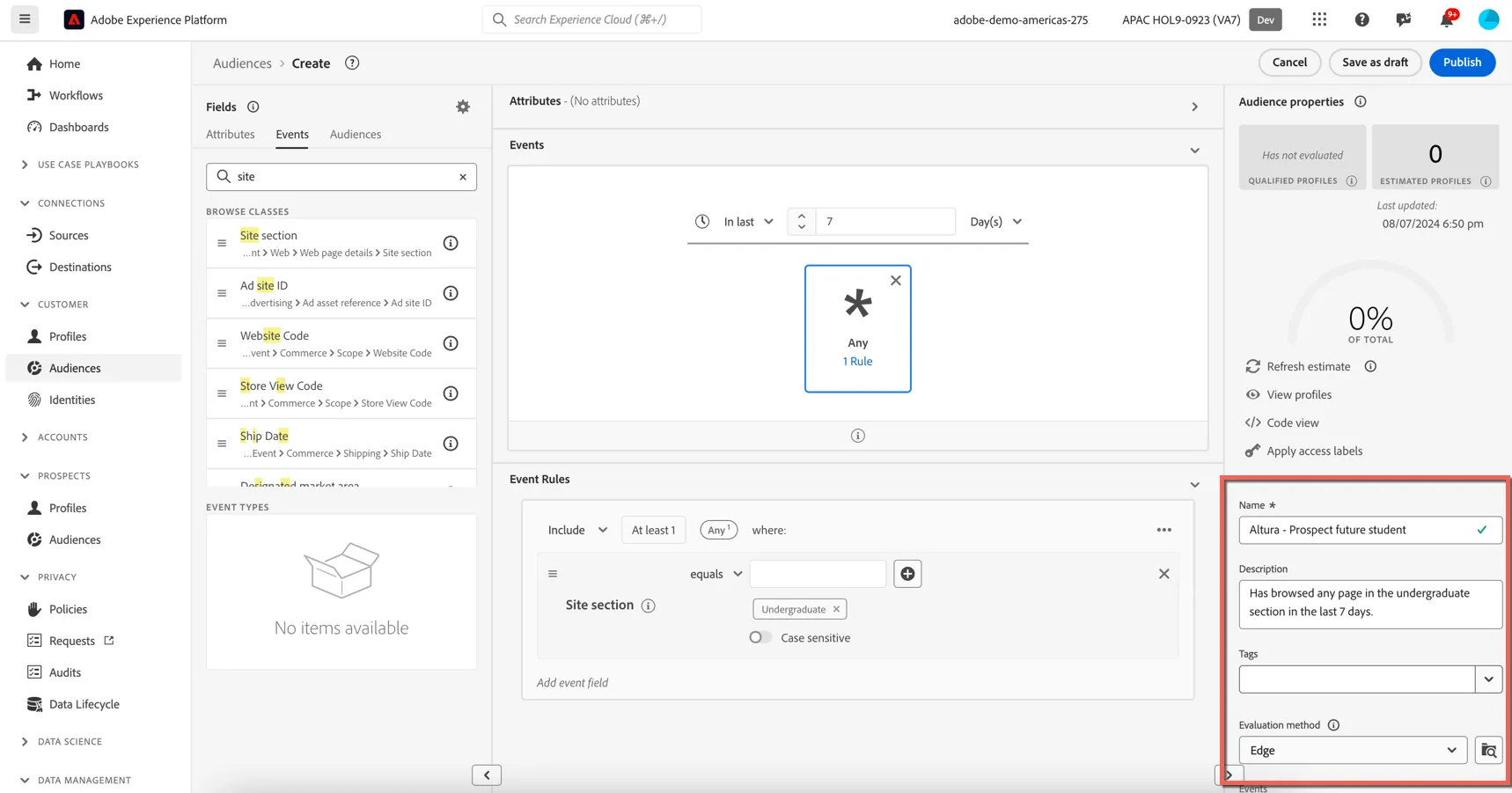The width and height of the screenshot is (1512, 793).
Task: Click the help icon next to Create
Action: point(352,63)
